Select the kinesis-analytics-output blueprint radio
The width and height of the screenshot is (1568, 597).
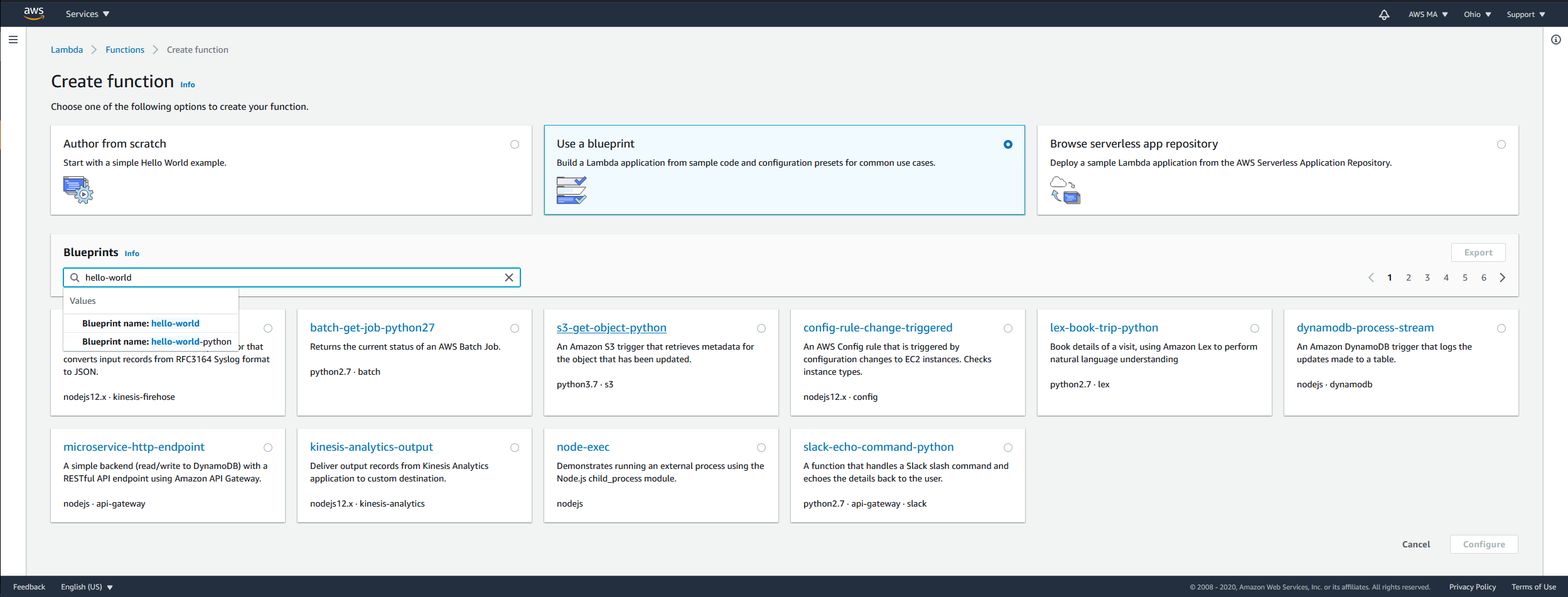click(515, 448)
